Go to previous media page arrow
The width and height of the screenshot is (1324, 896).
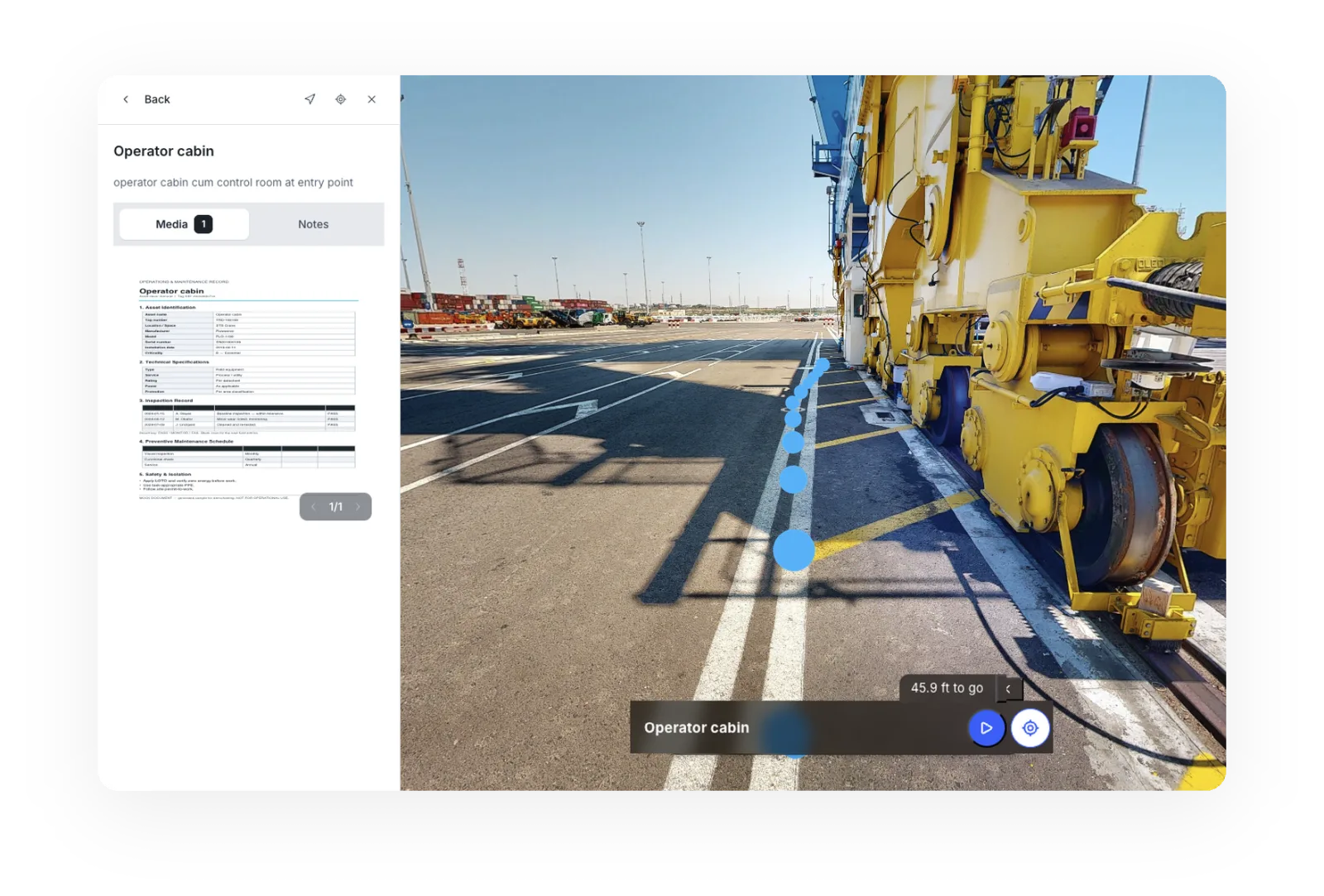(x=313, y=506)
